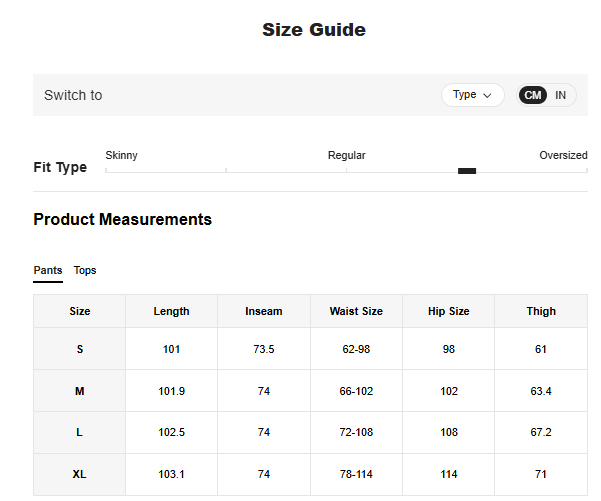Switch units to IN

561,95
